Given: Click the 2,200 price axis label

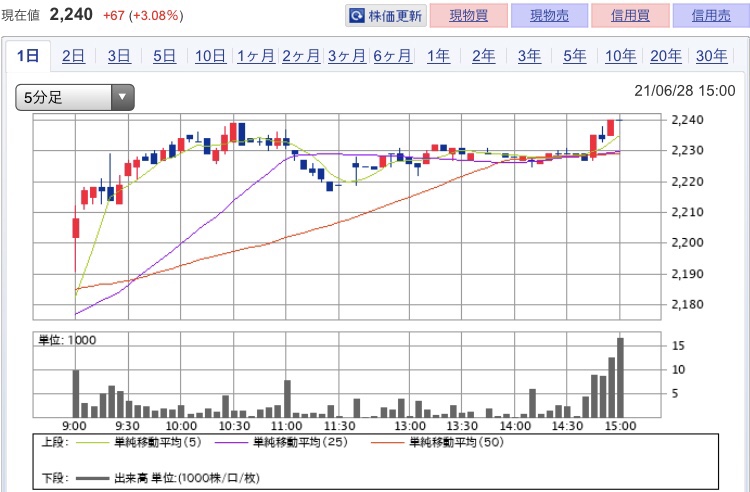Looking at the screenshot, I should [x=687, y=242].
